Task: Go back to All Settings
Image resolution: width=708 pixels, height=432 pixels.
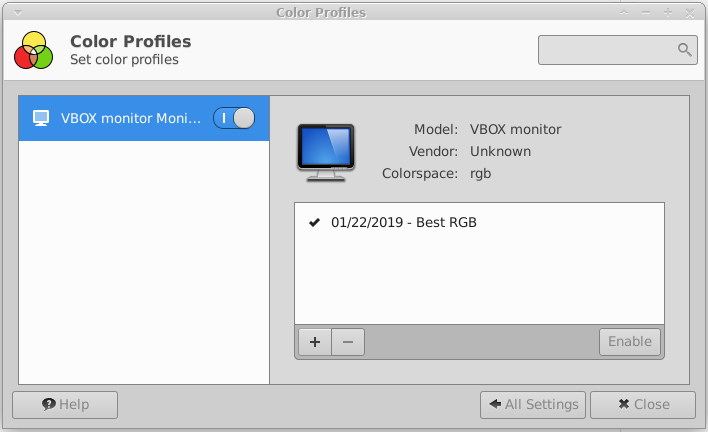Action: pyautogui.click(x=531, y=405)
